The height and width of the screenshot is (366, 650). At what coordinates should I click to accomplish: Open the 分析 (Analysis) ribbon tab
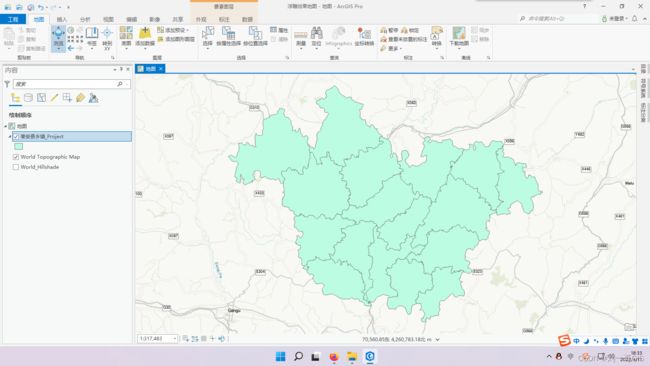coord(85,19)
